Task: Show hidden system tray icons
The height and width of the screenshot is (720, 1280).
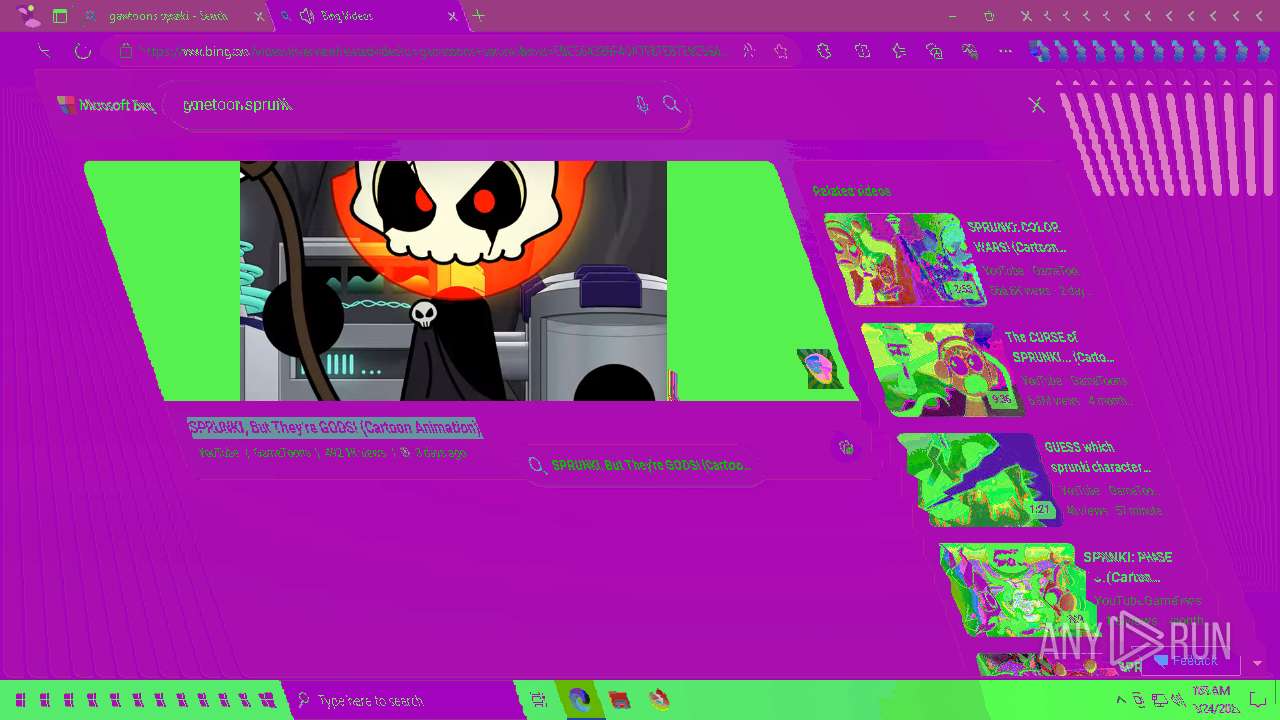Action: point(1121,700)
